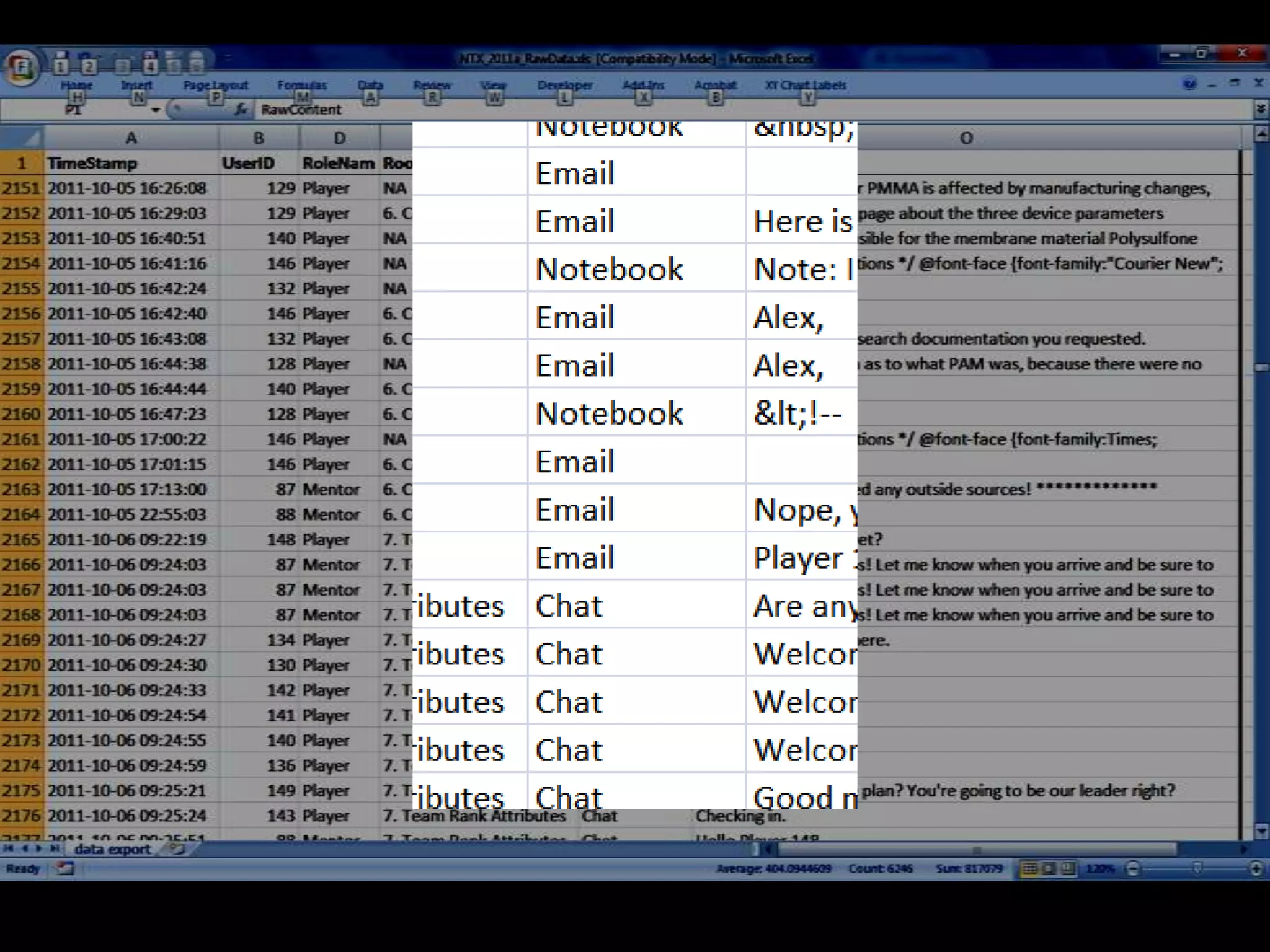Click the macro record icon near Ready
Screen dimensions: 1270x952
(64, 868)
